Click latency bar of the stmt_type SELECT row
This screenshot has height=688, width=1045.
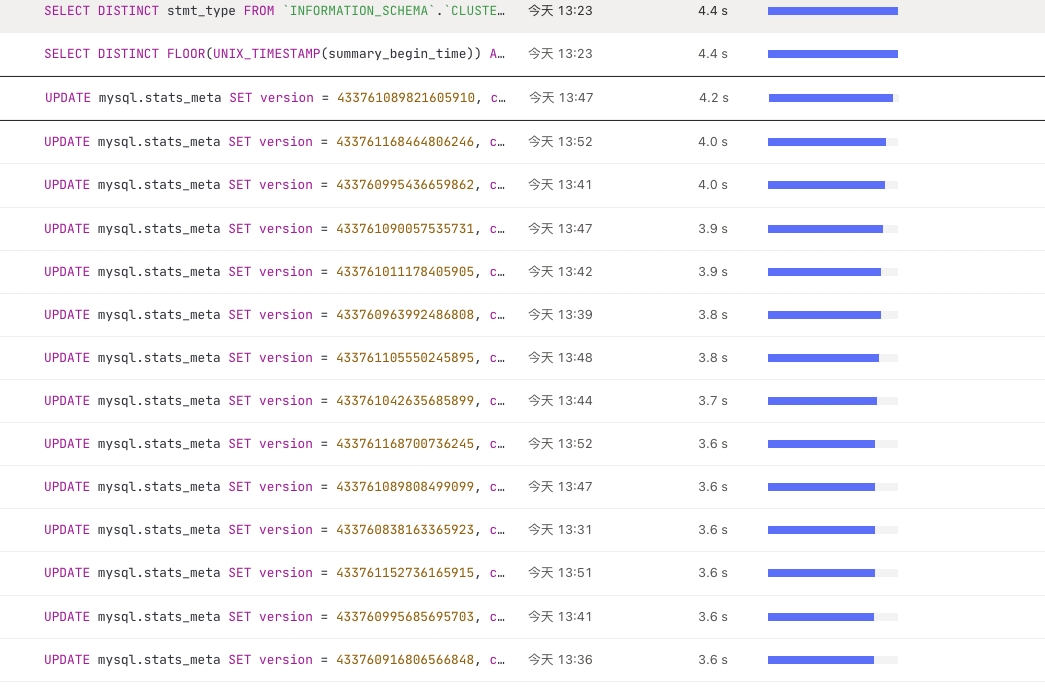click(x=832, y=11)
